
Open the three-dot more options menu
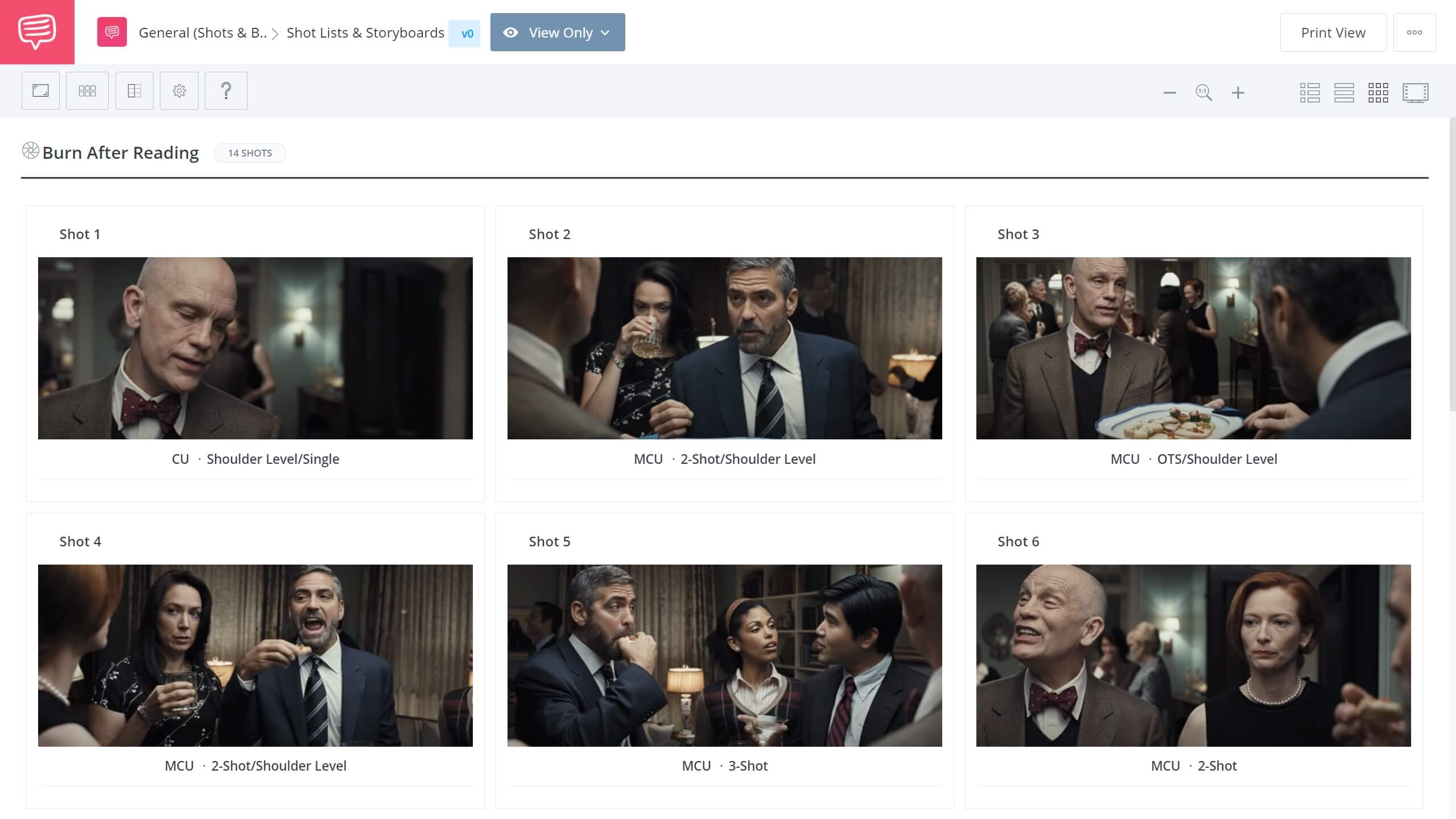click(x=1414, y=32)
